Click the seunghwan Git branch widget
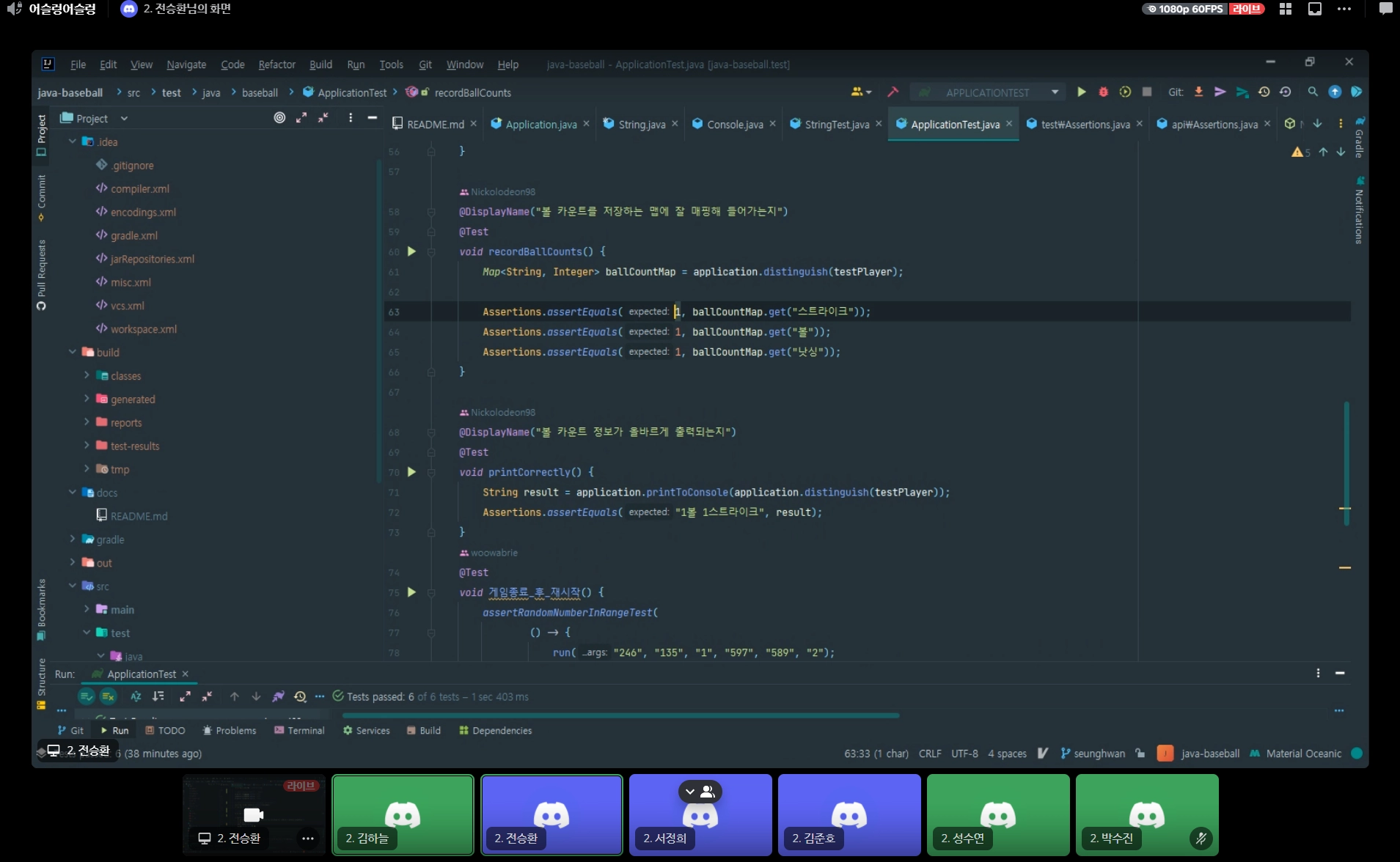Image resolution: width=1400 pixels, height=862 pixels. point(1093,754)
